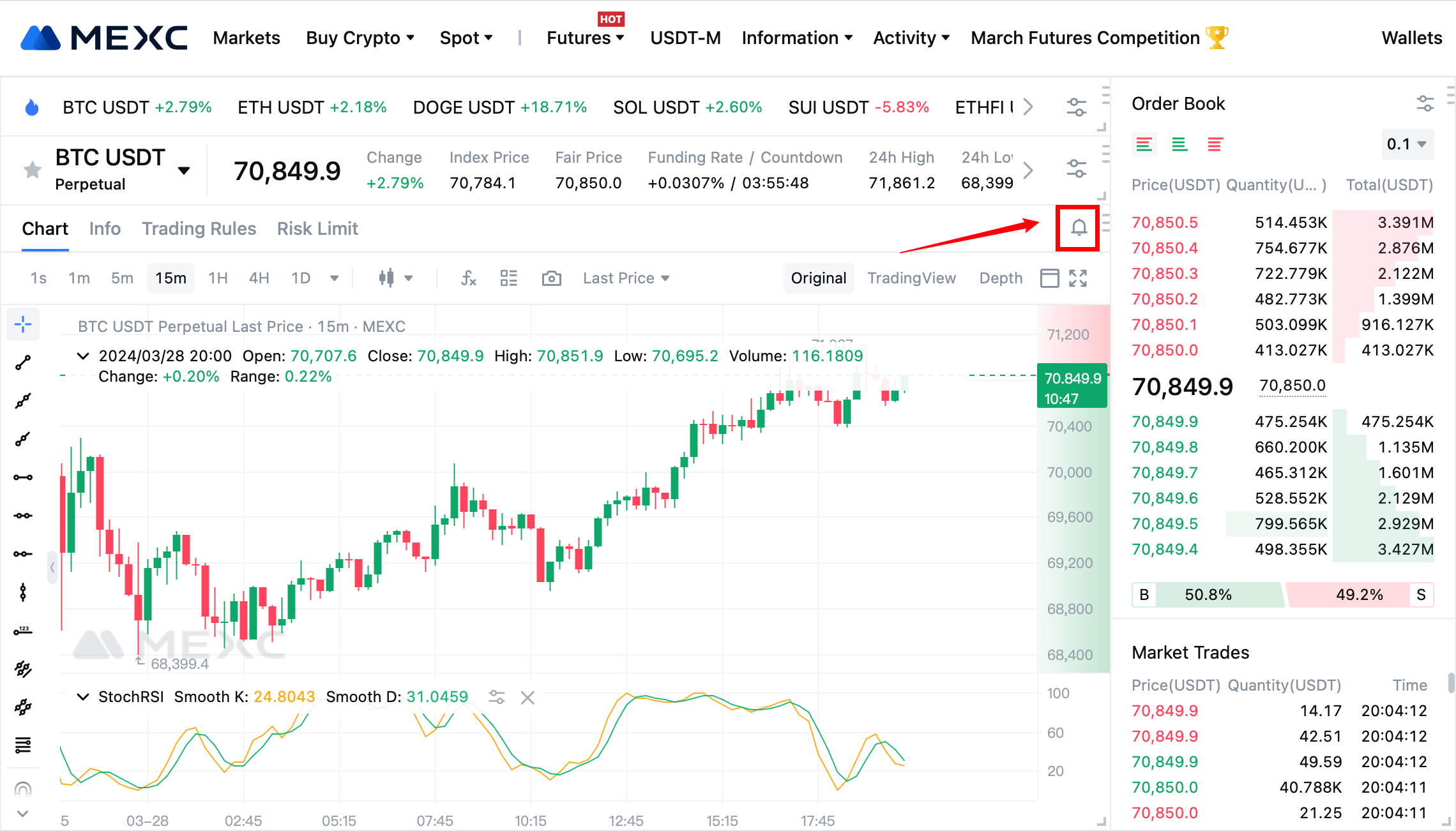The height and width of the screenshot is (831, 1456).
Task: Open the Last Price type dropdown
Action: coord(626,278)
